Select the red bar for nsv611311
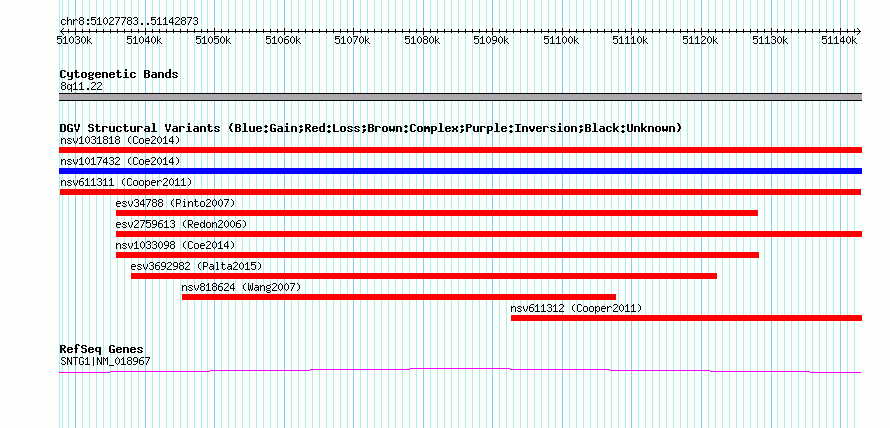890x428 pixels. point(460,192)
